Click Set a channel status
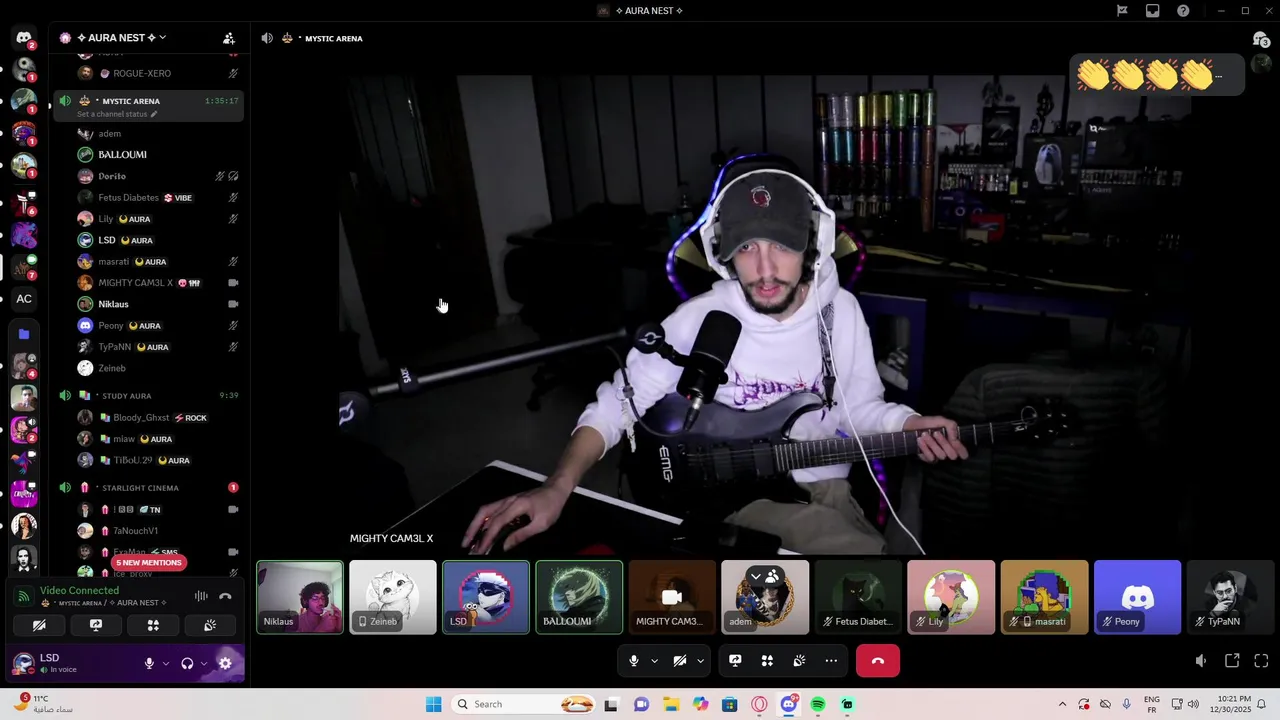This screenshot has height=720, width=1280. [x=117, y=114]
